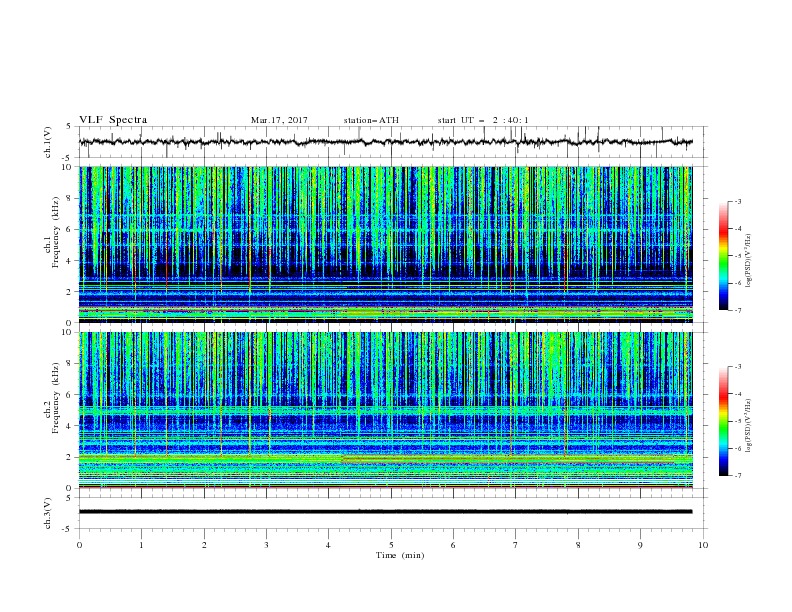Click the "-7" tick on ch.1 color bar

pos(738,310)
